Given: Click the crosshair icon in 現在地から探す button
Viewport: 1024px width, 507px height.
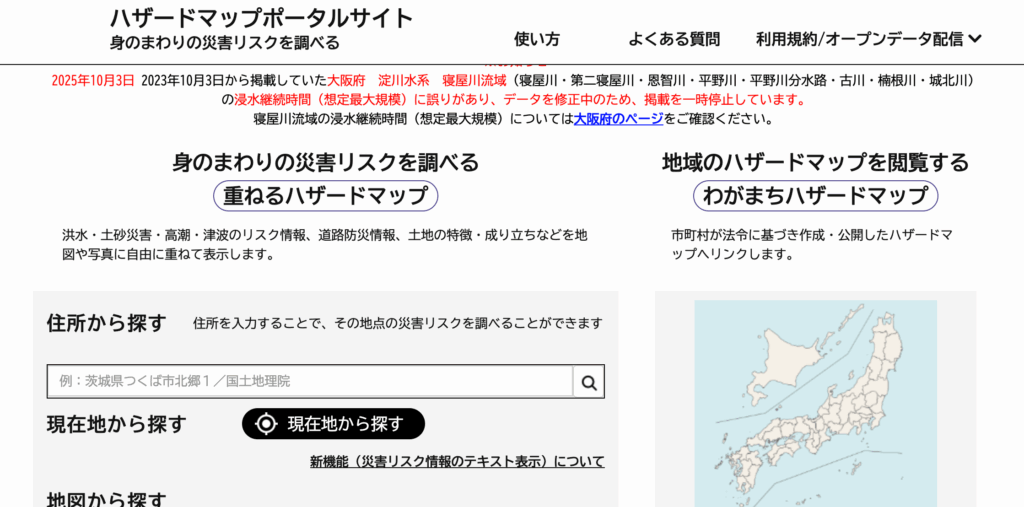Looking at the screenshot, I should (266, 424).
